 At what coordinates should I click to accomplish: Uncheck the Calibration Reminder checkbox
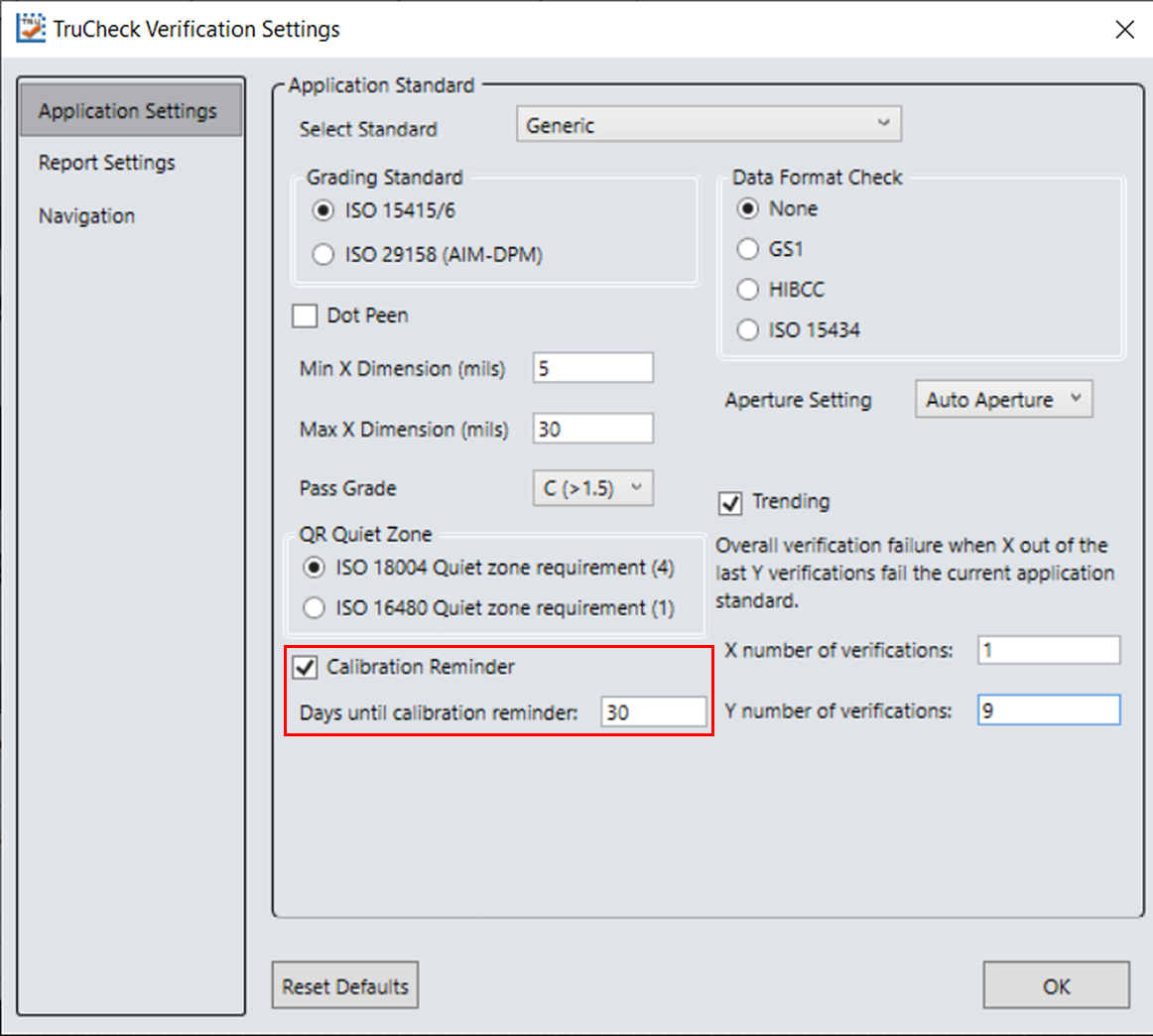click(x=305, y=668)
